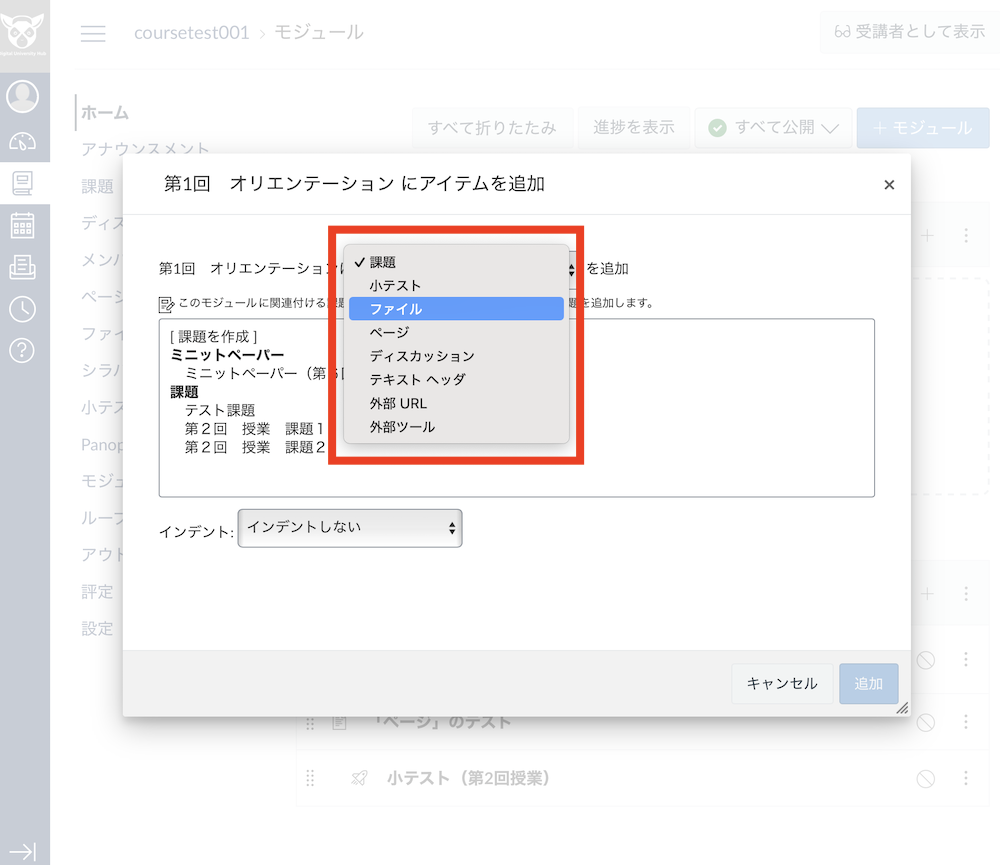Select the Dashboard speedometer icon
Viewport: 1000px width, 865px height.
[x=25, y=140]
